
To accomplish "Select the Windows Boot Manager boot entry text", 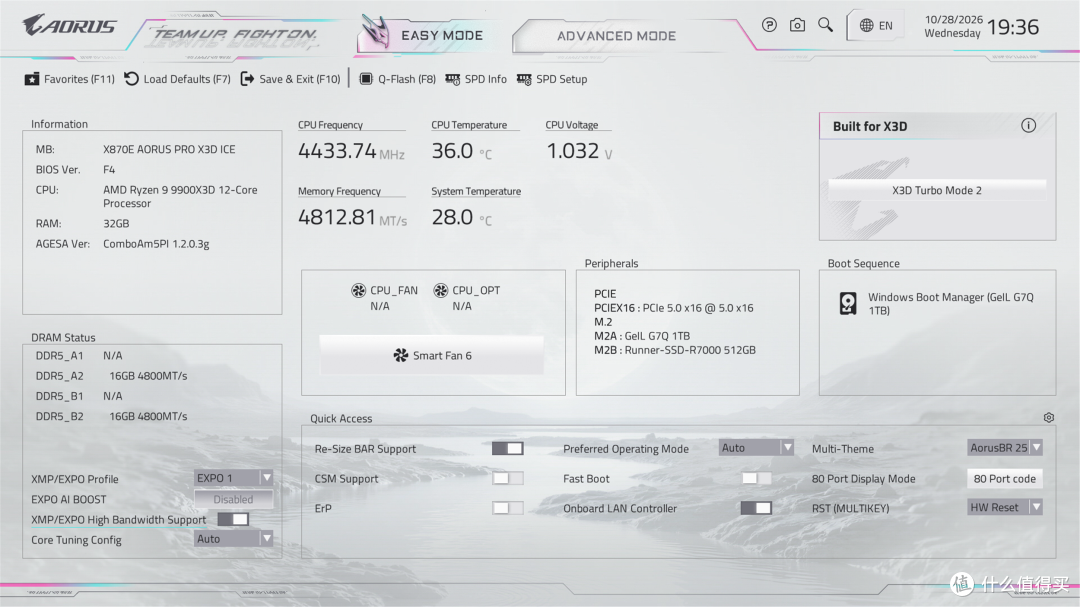I will 951,304.
